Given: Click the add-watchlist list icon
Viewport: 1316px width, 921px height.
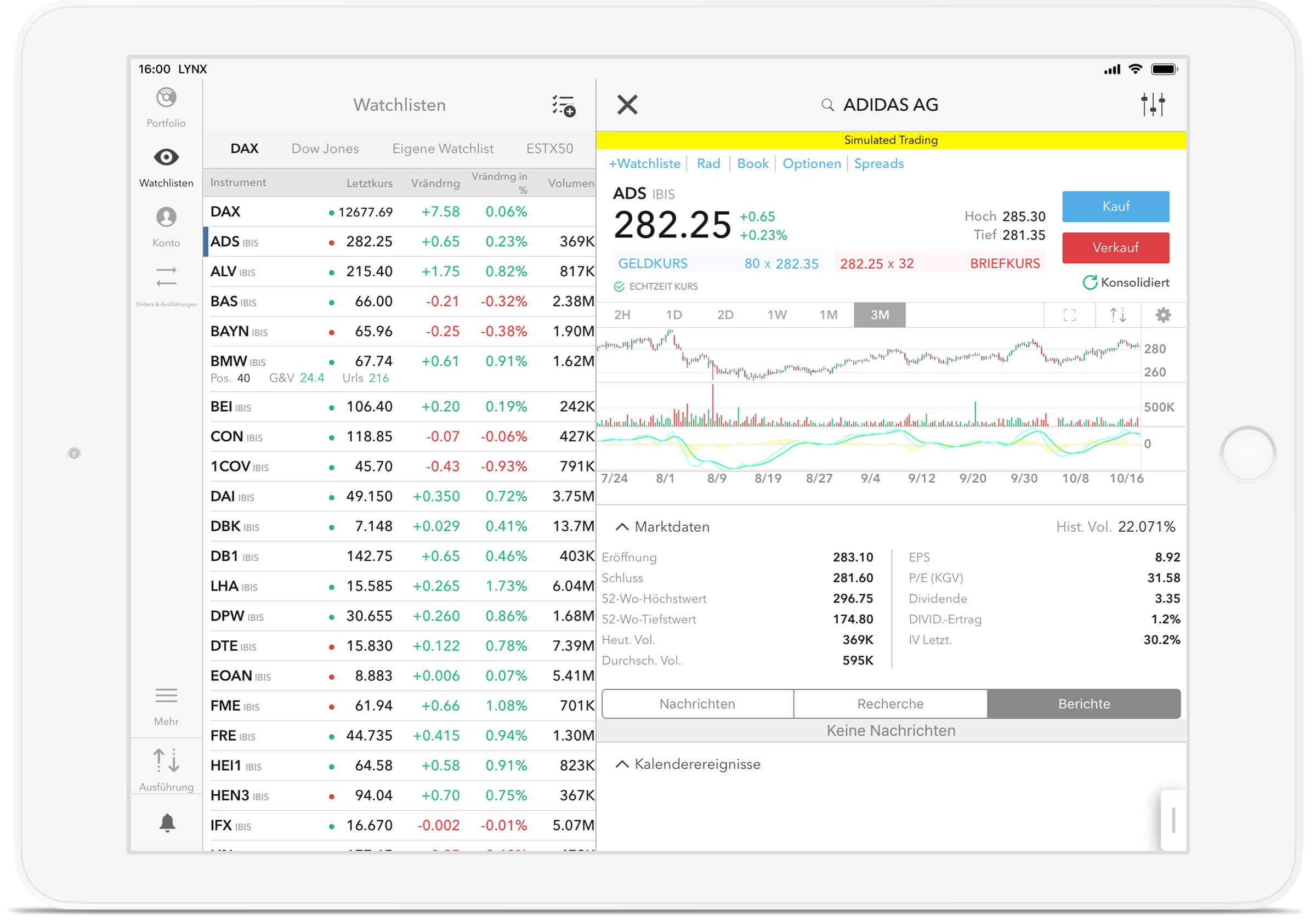Looking at the screenshot, I should pyautogui.click(x=564, y=106).
